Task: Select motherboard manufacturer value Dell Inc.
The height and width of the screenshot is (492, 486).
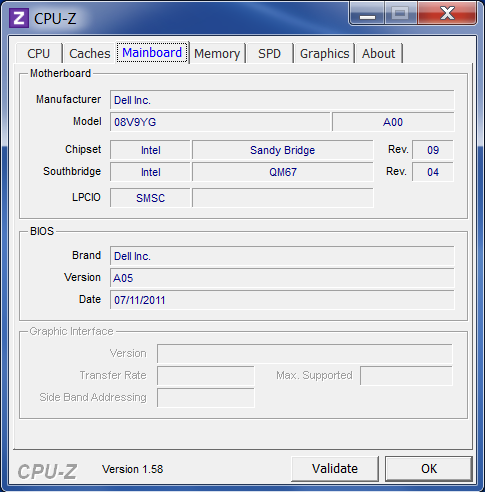Action: point(282,100)
